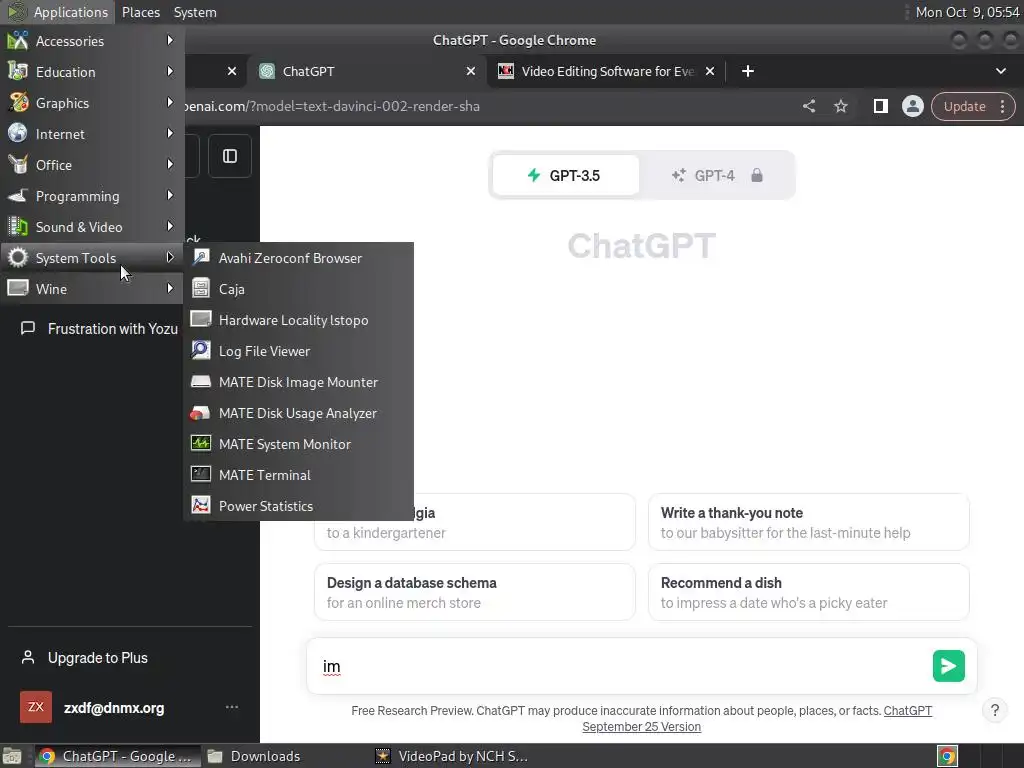Image resolution: width=1024 pixels, height=768 pixels.
Task: Expand the Office submenu arrow
Action: tap(170, 165)
